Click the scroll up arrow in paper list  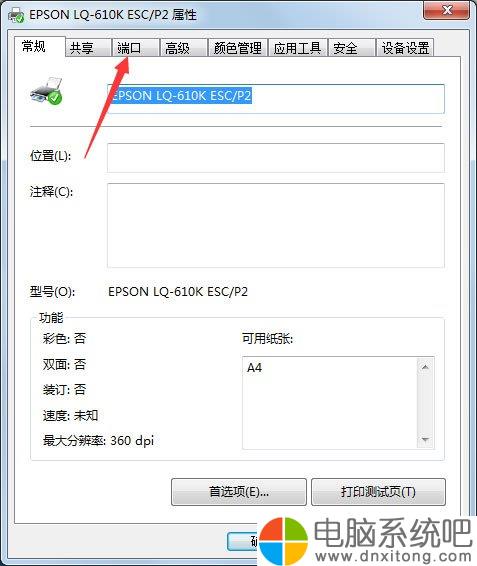point(425,367)
